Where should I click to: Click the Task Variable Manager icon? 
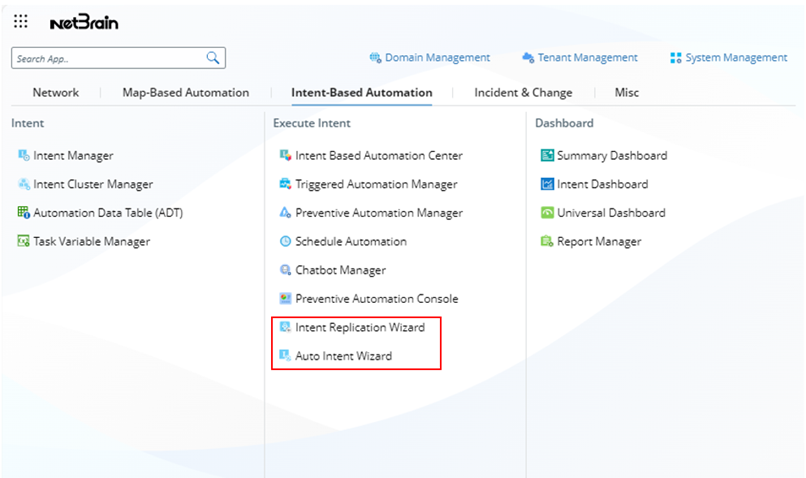pos(24,241)
